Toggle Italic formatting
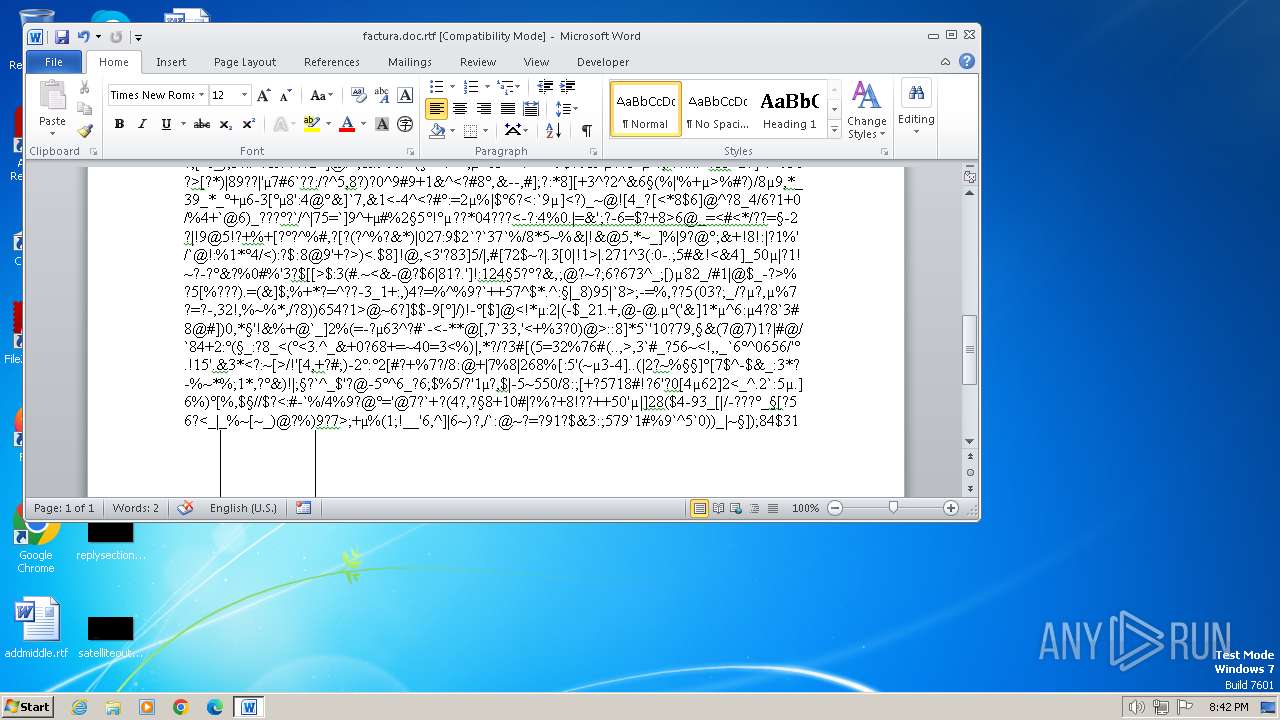This screenshot has width=1280, height=720. pyautogui.click(x=142, y=124)
